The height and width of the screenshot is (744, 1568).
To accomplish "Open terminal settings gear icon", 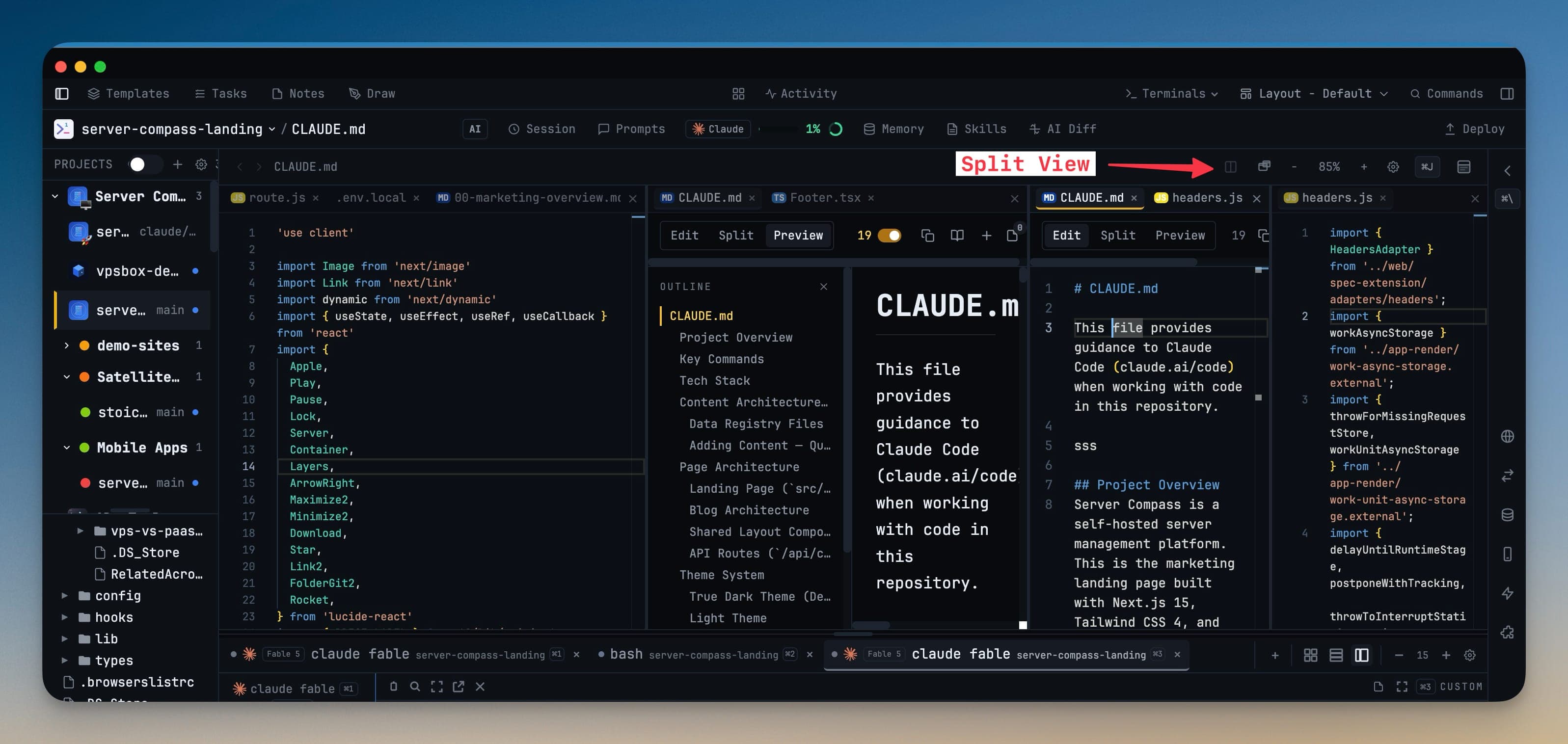I will pyautogui.click(x=1469, y=655).
